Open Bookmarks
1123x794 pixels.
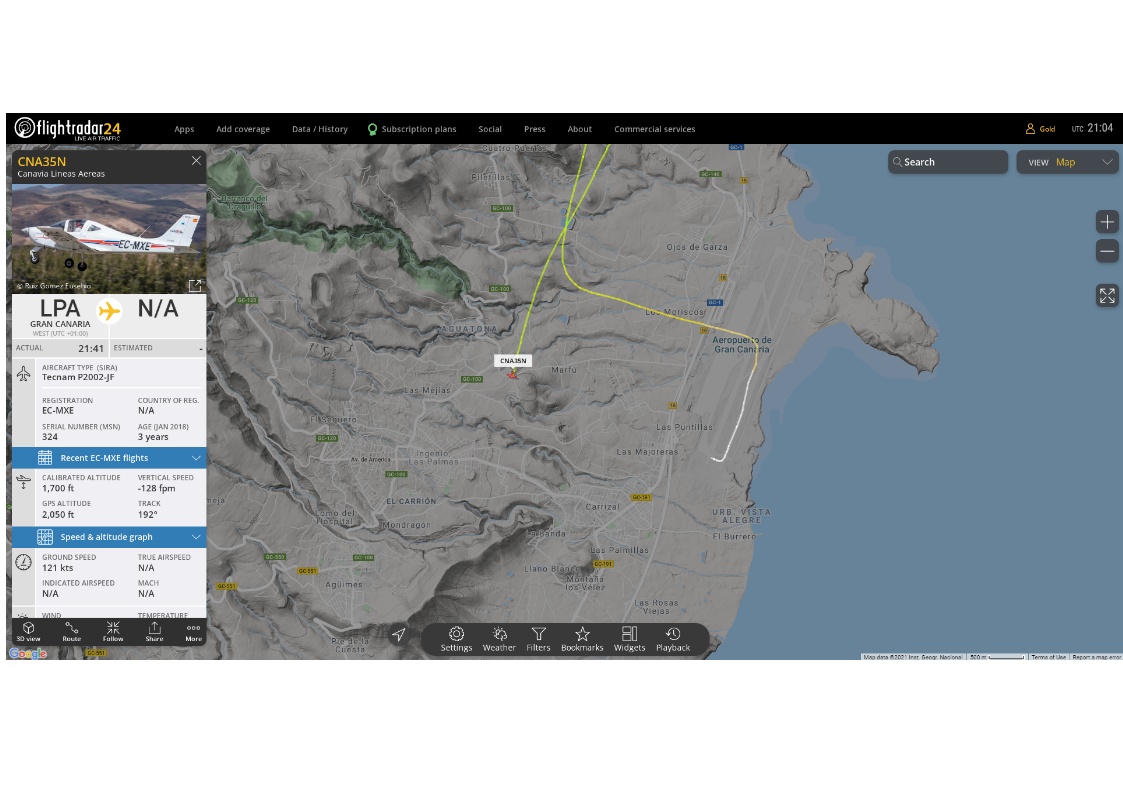click(x=582, y=639)
